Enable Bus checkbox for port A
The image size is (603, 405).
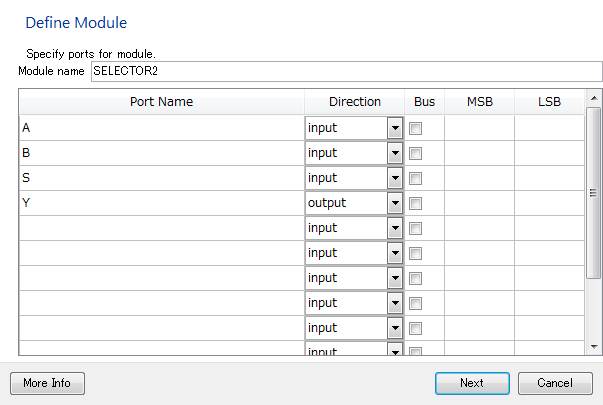[x=415, y=128]
